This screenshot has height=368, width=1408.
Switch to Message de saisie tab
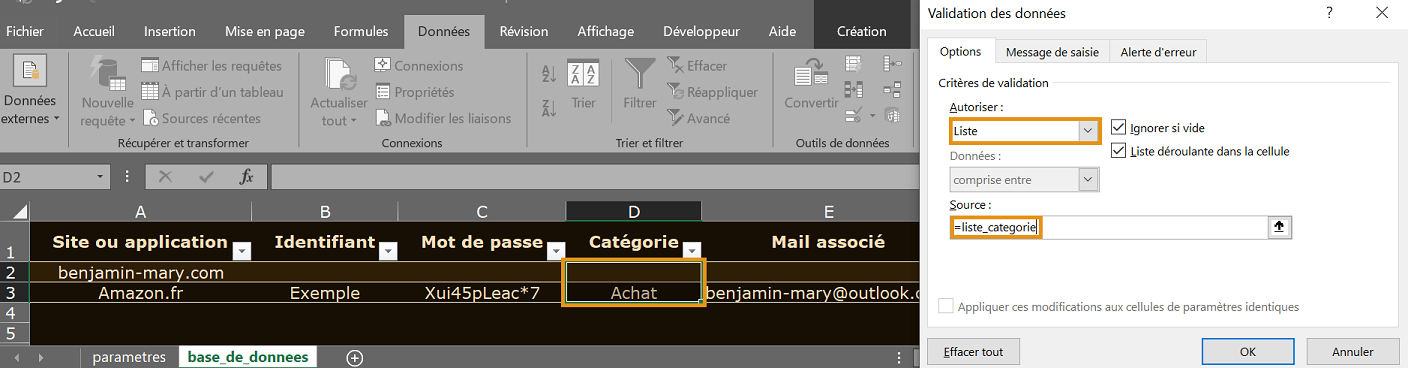pyautogui.click(x=1052, y=52)
